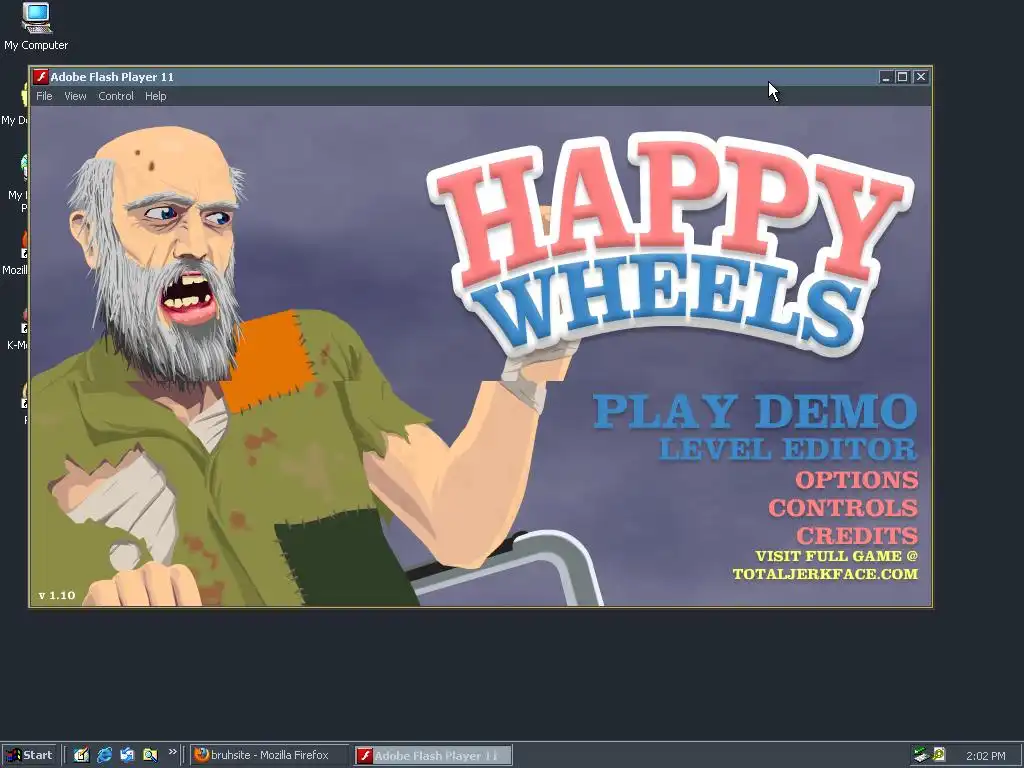Launch Outlook Express from quick launch
Viewport: 1024px width, 768px height.
coord(127,755)
